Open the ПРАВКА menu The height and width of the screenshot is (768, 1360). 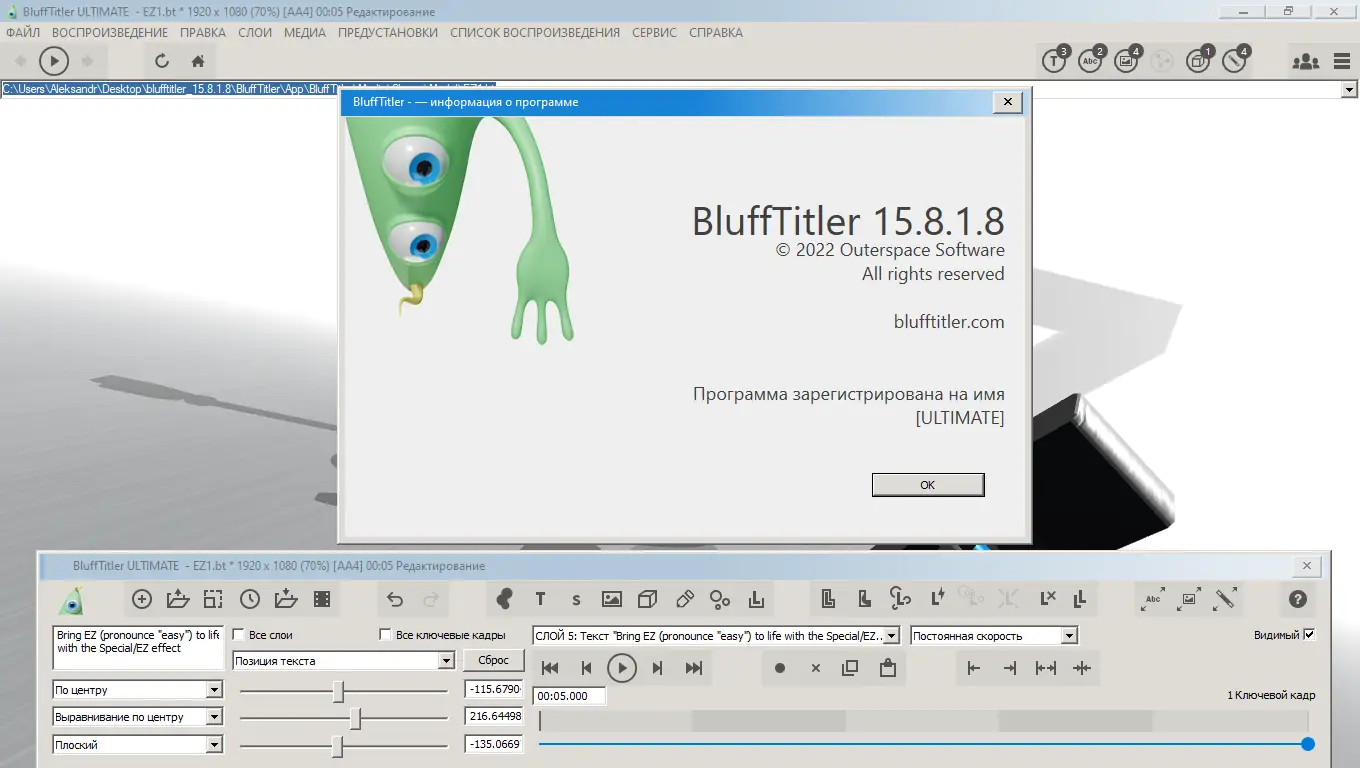(x=203, y=33)
